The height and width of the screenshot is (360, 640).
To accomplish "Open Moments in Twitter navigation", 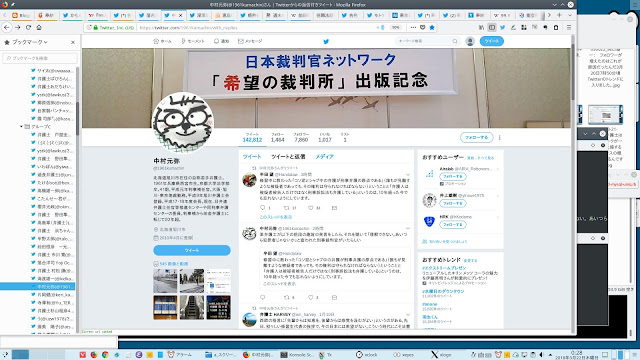I will [x=192, y=41].
